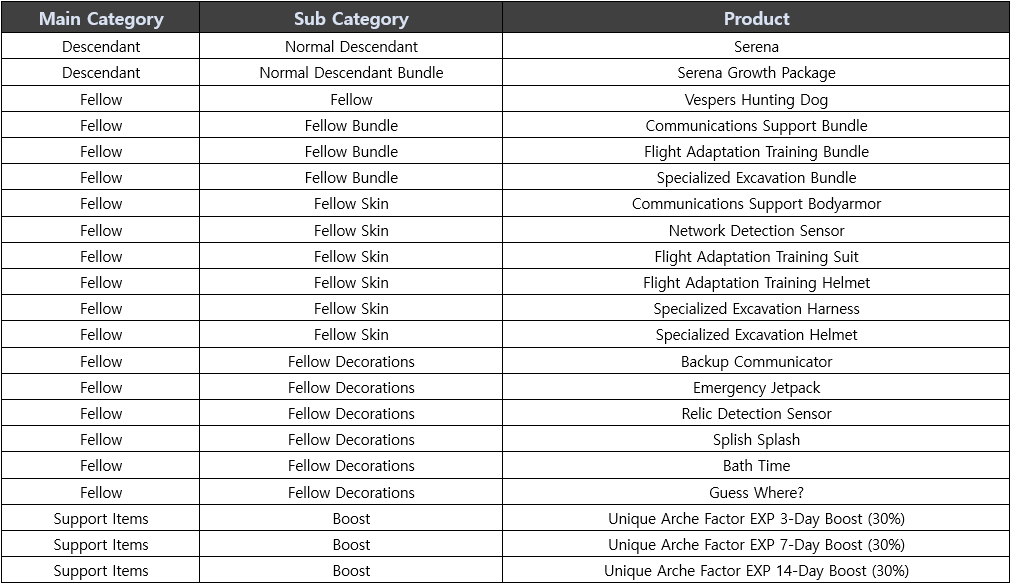Image resolution: width=1013 pixels, height=587 pixels.
Task: Click the Main Category column header
Action: [x=100, y=19]
